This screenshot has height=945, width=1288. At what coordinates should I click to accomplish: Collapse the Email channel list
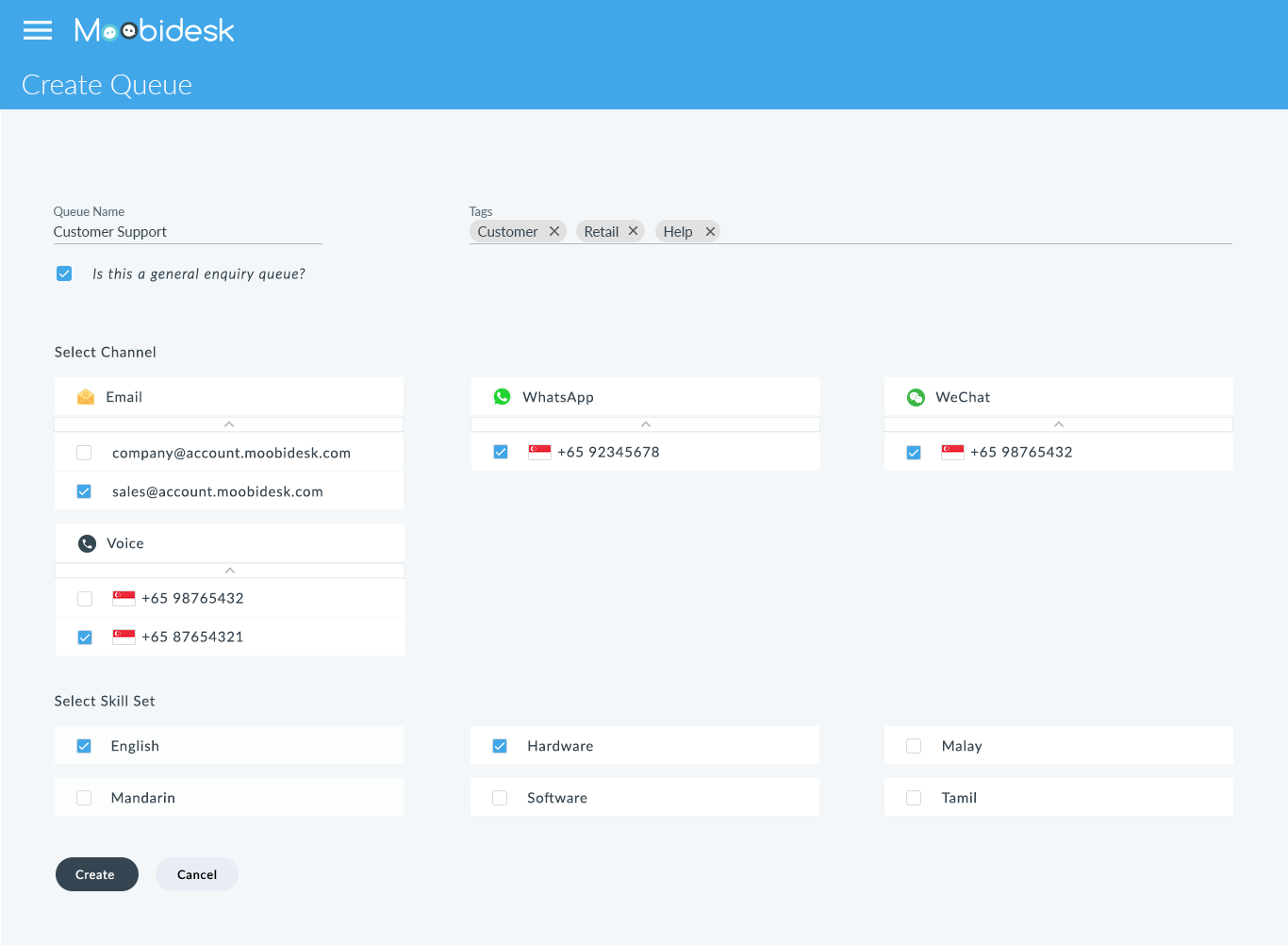tap(229, 424)
